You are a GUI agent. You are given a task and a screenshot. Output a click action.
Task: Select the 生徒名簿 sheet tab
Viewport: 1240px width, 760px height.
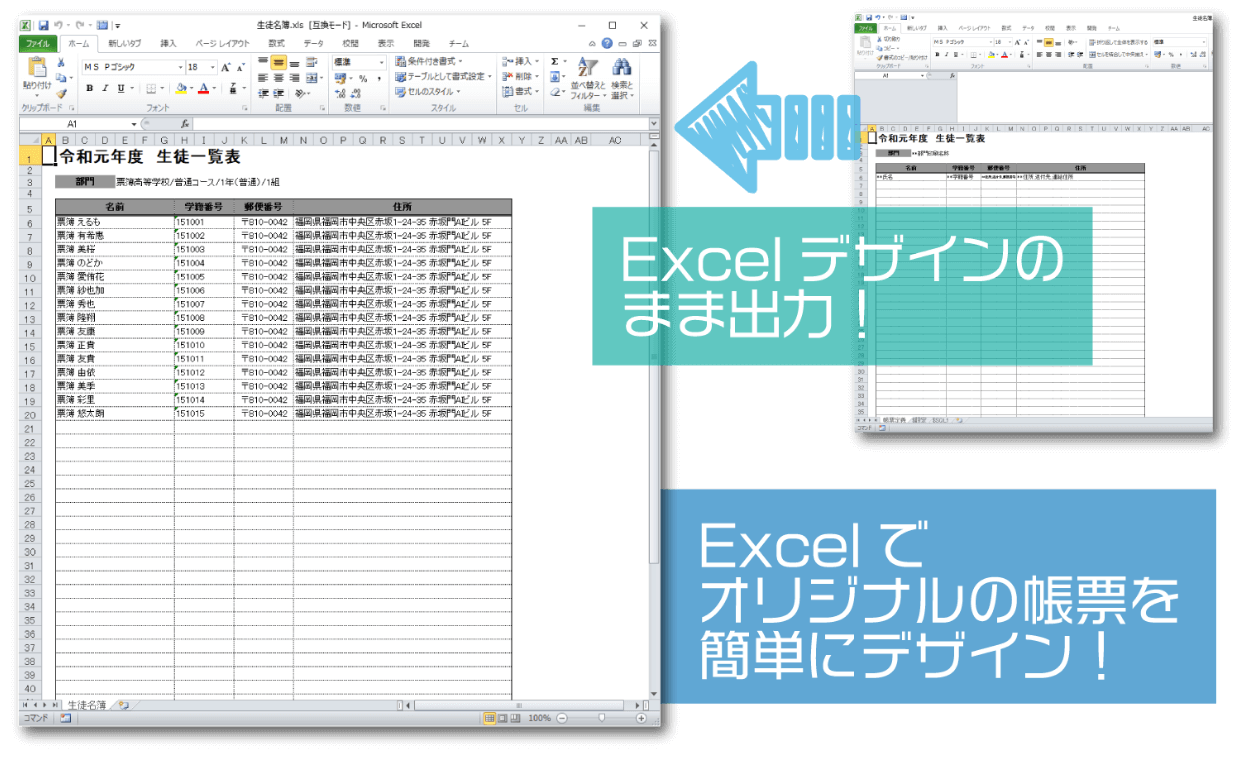pyautogui.click(x=87, y=705)
